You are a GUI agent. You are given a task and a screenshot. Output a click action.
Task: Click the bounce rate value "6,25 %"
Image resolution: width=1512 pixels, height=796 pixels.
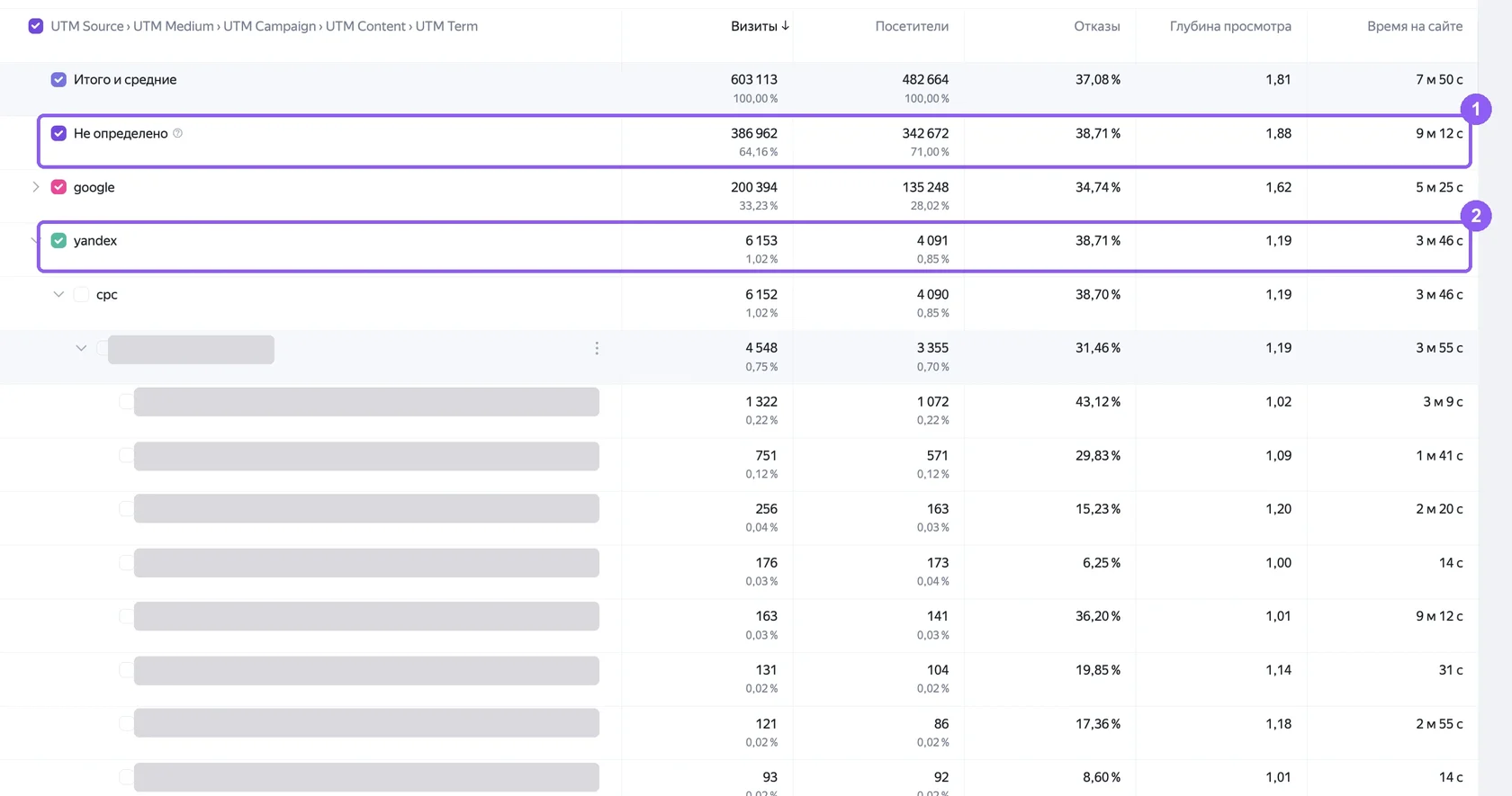[x=1102, y=562]
